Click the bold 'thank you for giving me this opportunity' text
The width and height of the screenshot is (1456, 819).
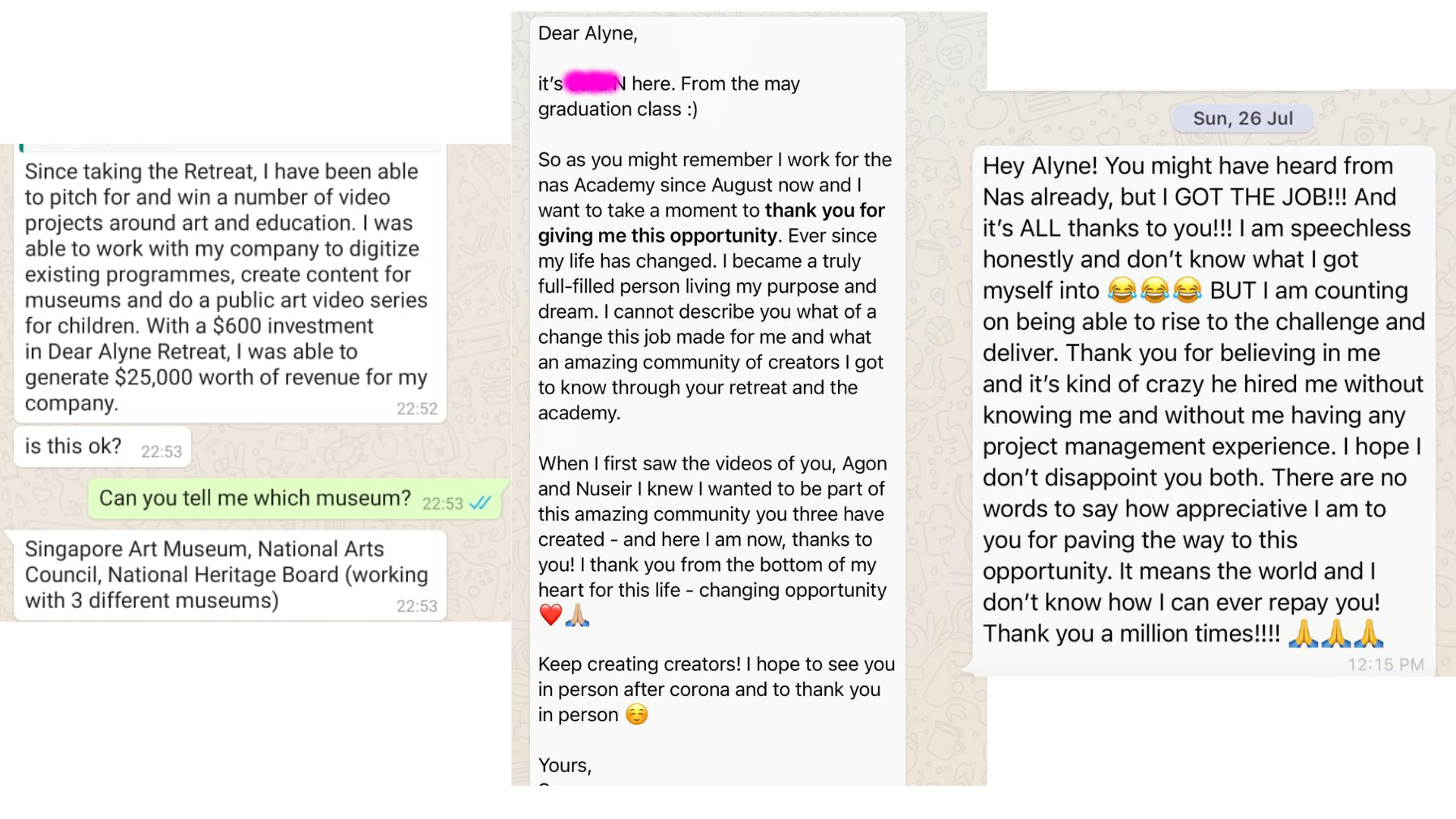[x=711, y=223]
